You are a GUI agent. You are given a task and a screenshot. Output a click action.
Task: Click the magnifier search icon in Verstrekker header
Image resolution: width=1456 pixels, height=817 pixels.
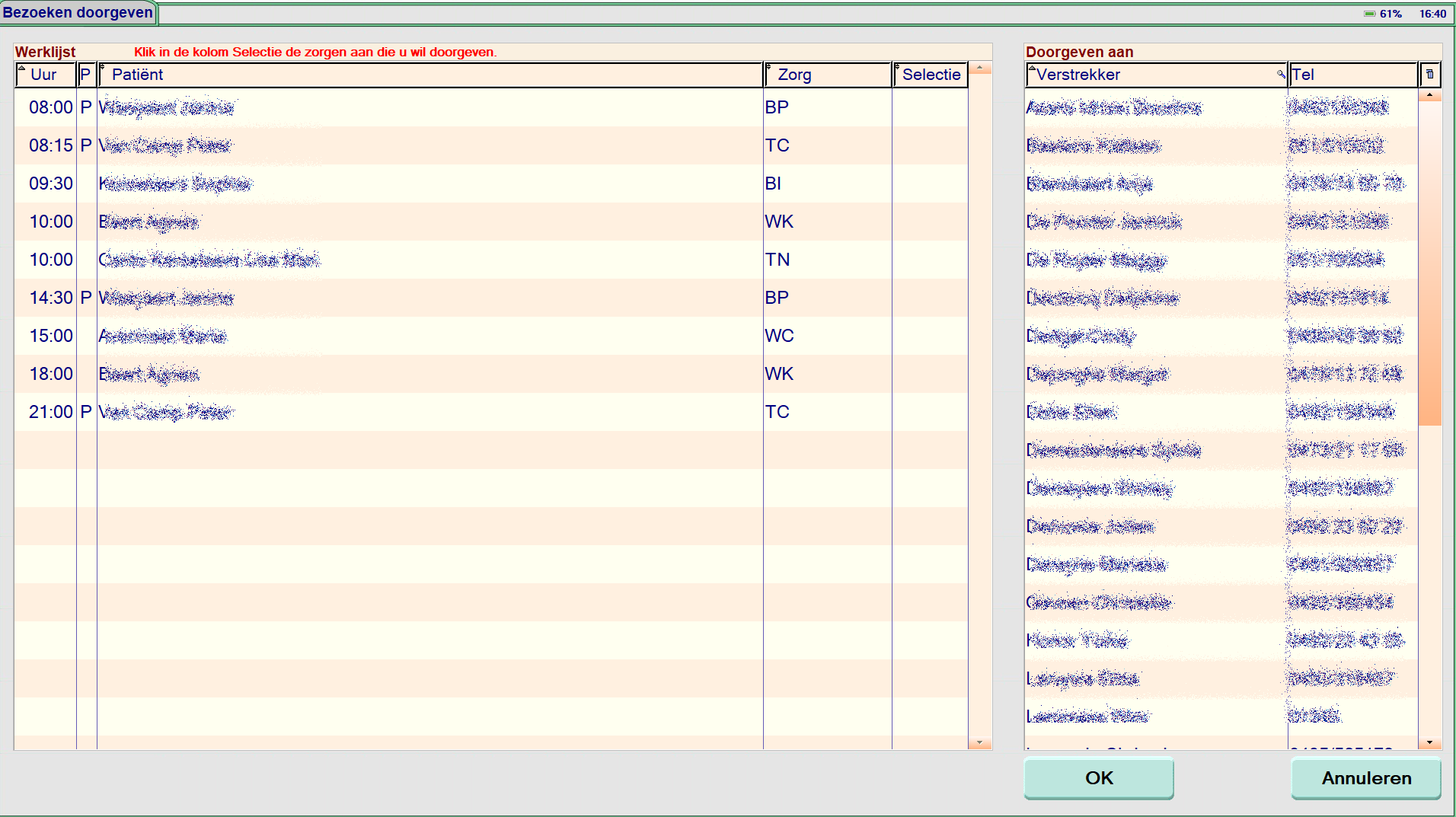click(1280, 74)
